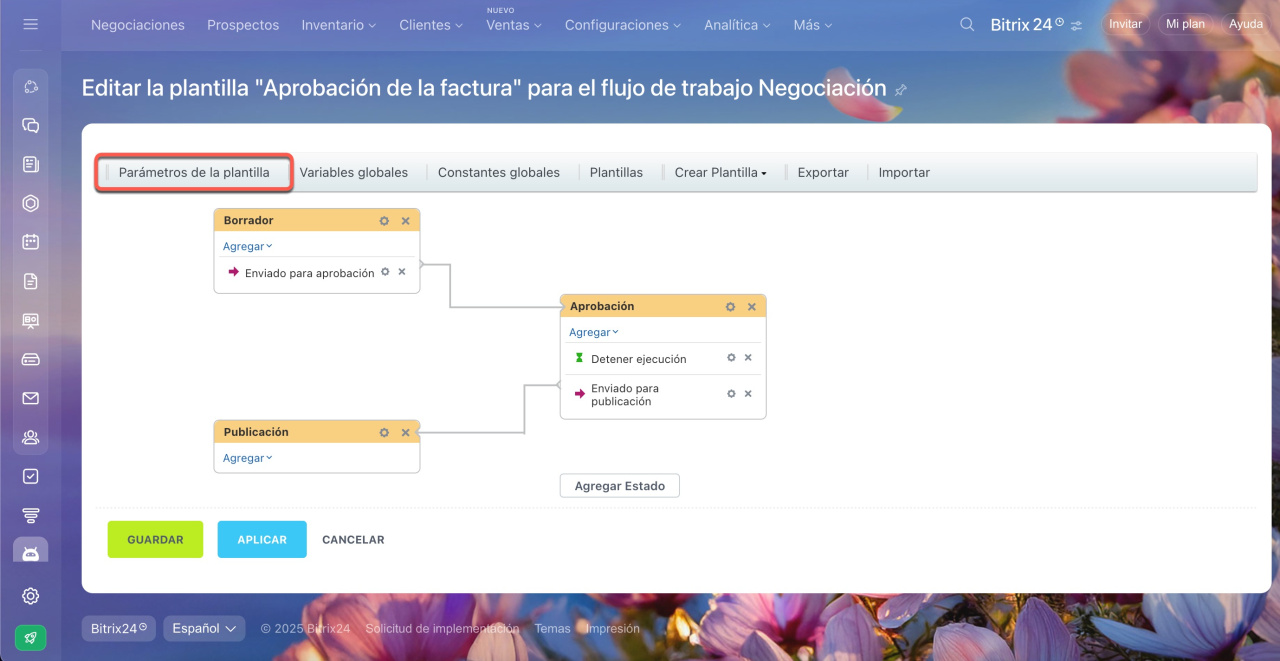The image size is (1280, 661).
Task: Open the settings gear in the sidebar
Action: tap(31, 596)
